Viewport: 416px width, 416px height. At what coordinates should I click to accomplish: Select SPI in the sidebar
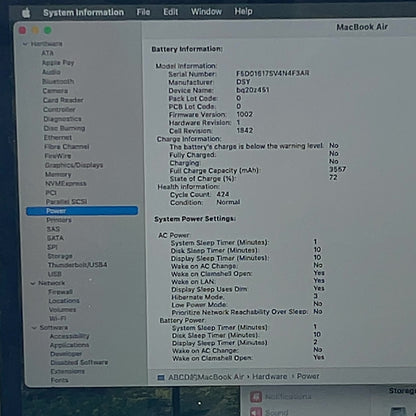click(x=52, y=247)
